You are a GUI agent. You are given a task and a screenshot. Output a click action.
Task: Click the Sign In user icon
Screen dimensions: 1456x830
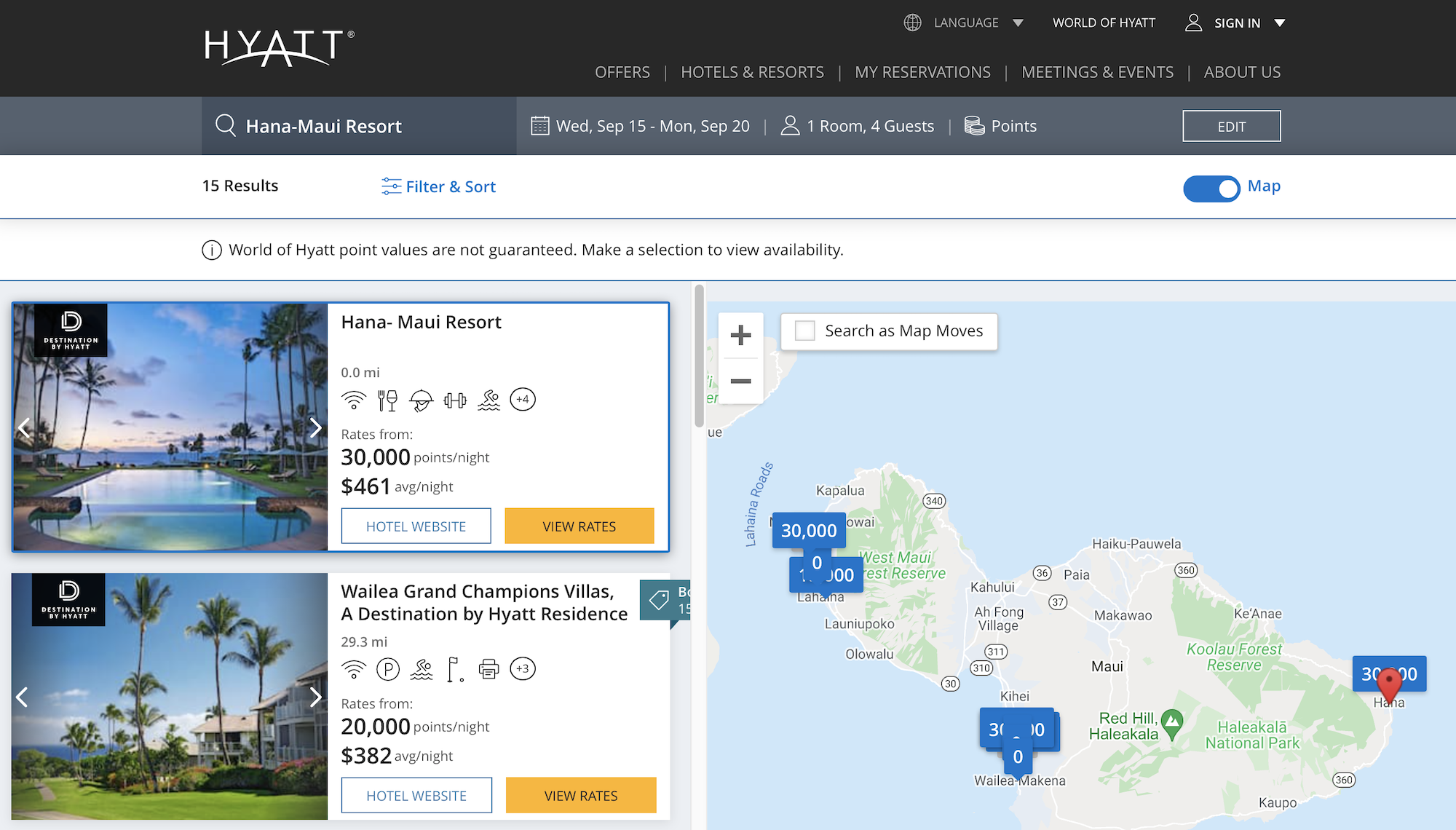[1193, 23]
